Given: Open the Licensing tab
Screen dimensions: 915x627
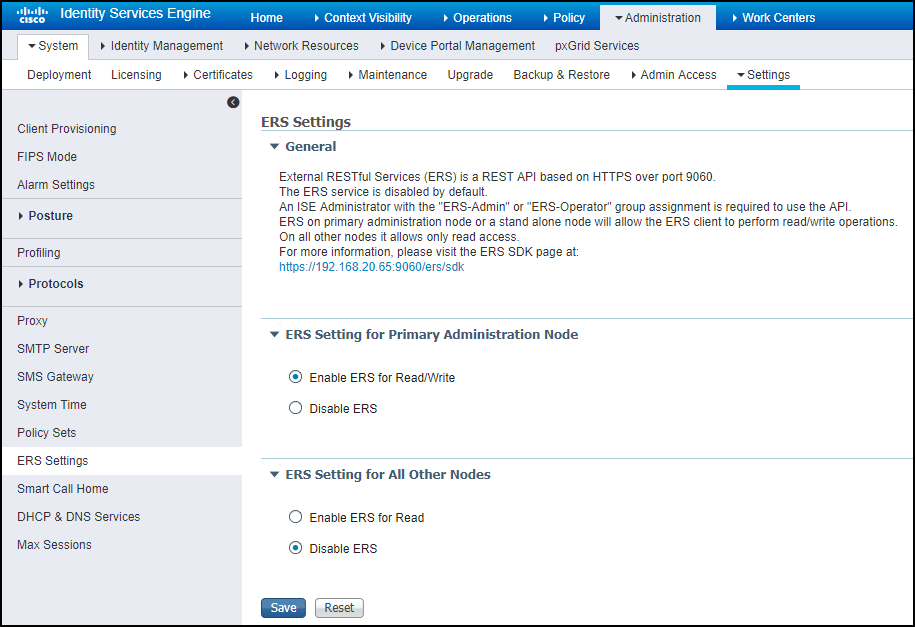Looking at the screenshot, I should (136, 75).
